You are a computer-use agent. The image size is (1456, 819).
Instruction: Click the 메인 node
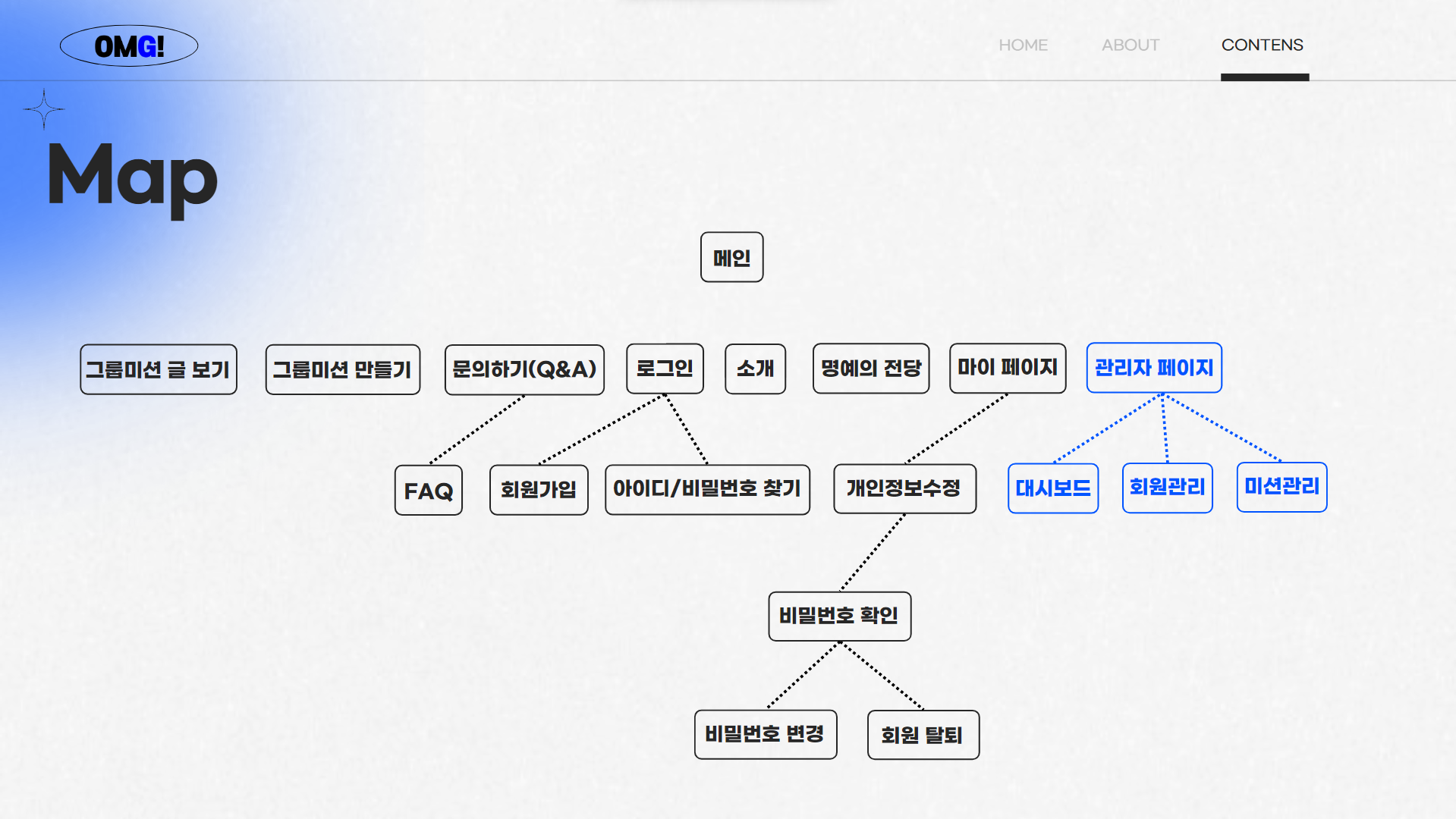(x=732, y=257)
